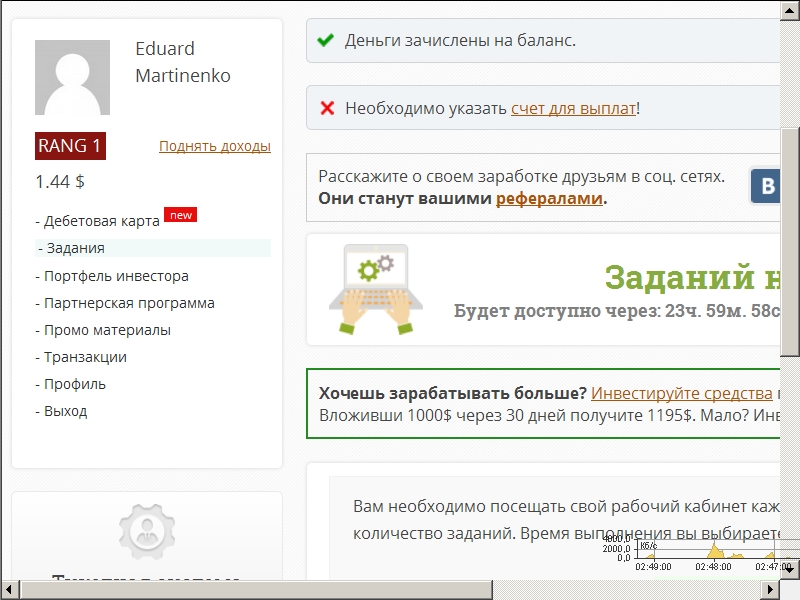Follow the 'рефералами' link
This screenshot has width=800, height=600.
tap(549, 198)
